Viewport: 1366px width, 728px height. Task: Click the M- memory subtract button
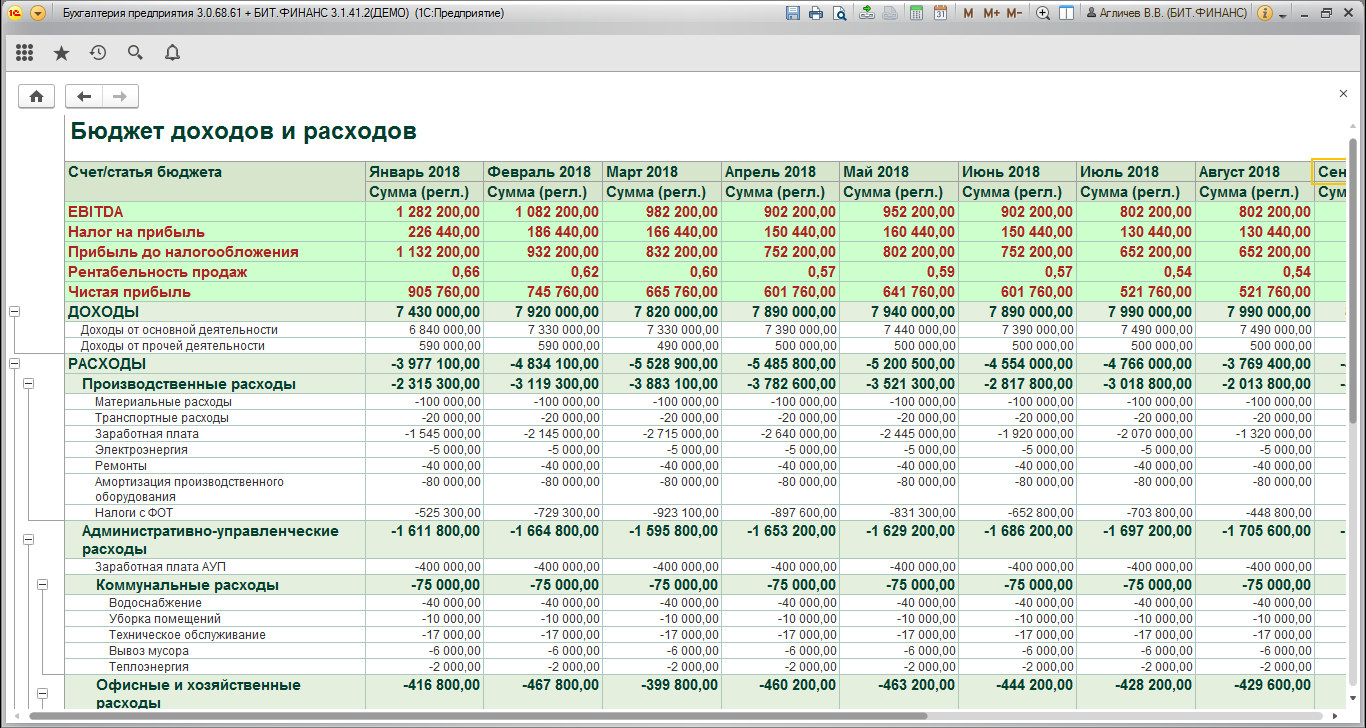[x=1014, y=14]
